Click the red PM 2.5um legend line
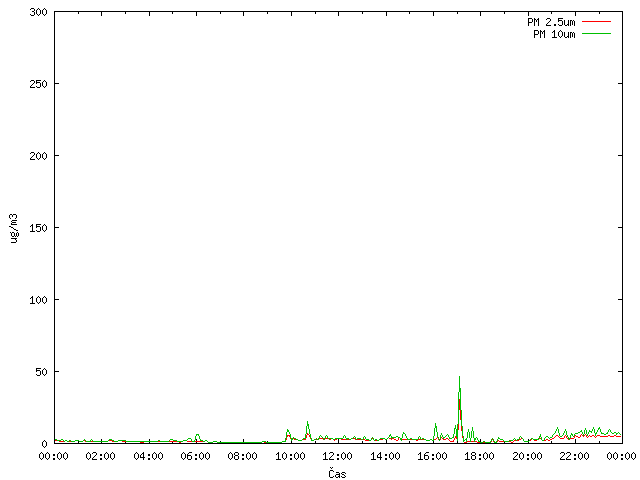 [596, 22]
